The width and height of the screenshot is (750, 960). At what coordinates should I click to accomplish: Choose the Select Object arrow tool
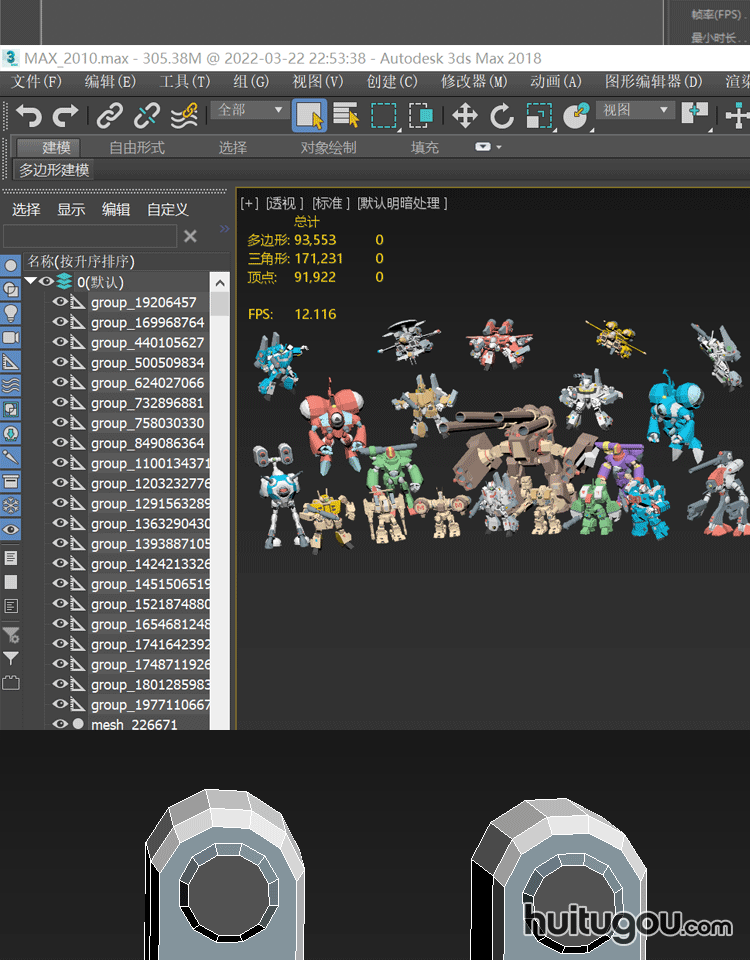click(309, 116)
